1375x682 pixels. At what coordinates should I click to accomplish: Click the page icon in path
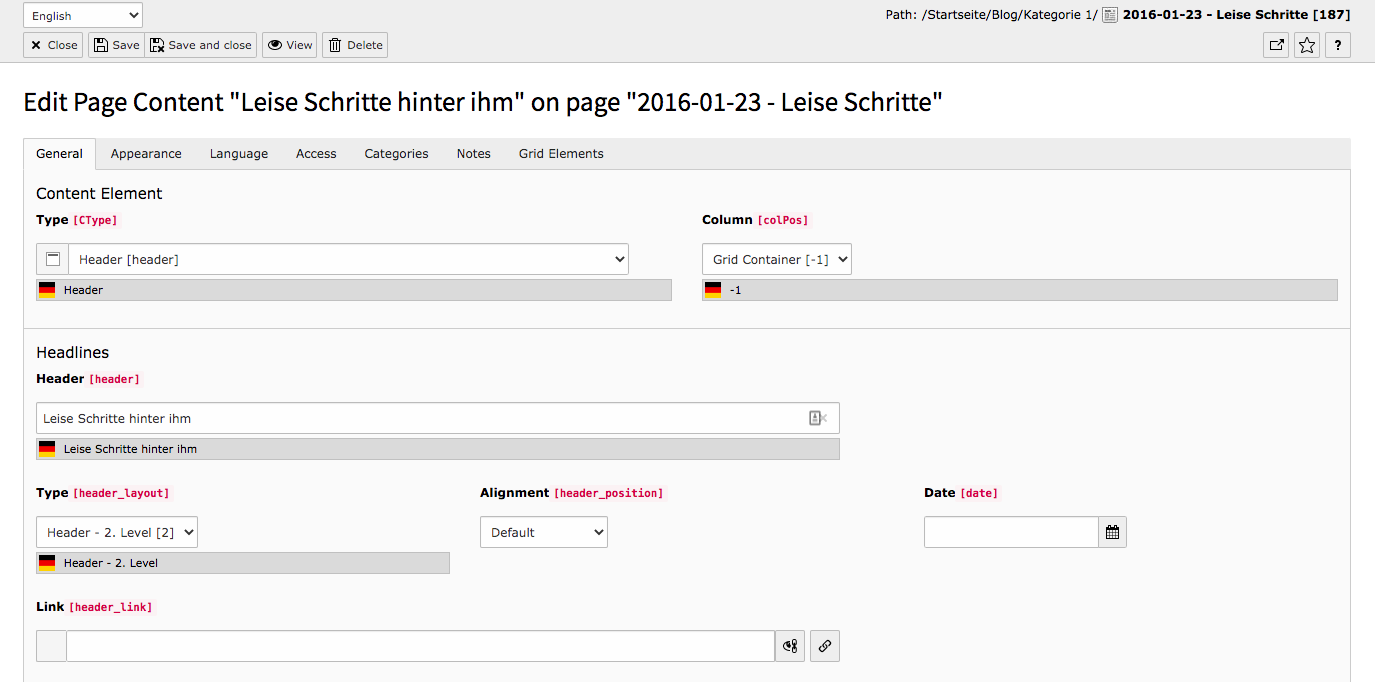(x=1109, y=15)
